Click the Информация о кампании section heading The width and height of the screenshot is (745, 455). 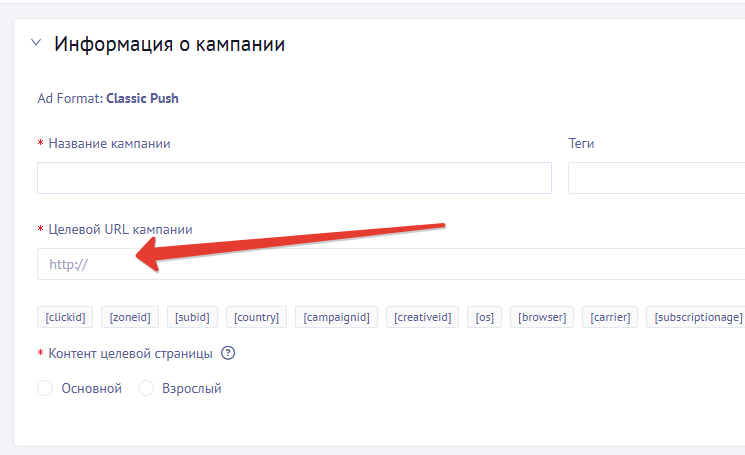[x=169, y=44]
